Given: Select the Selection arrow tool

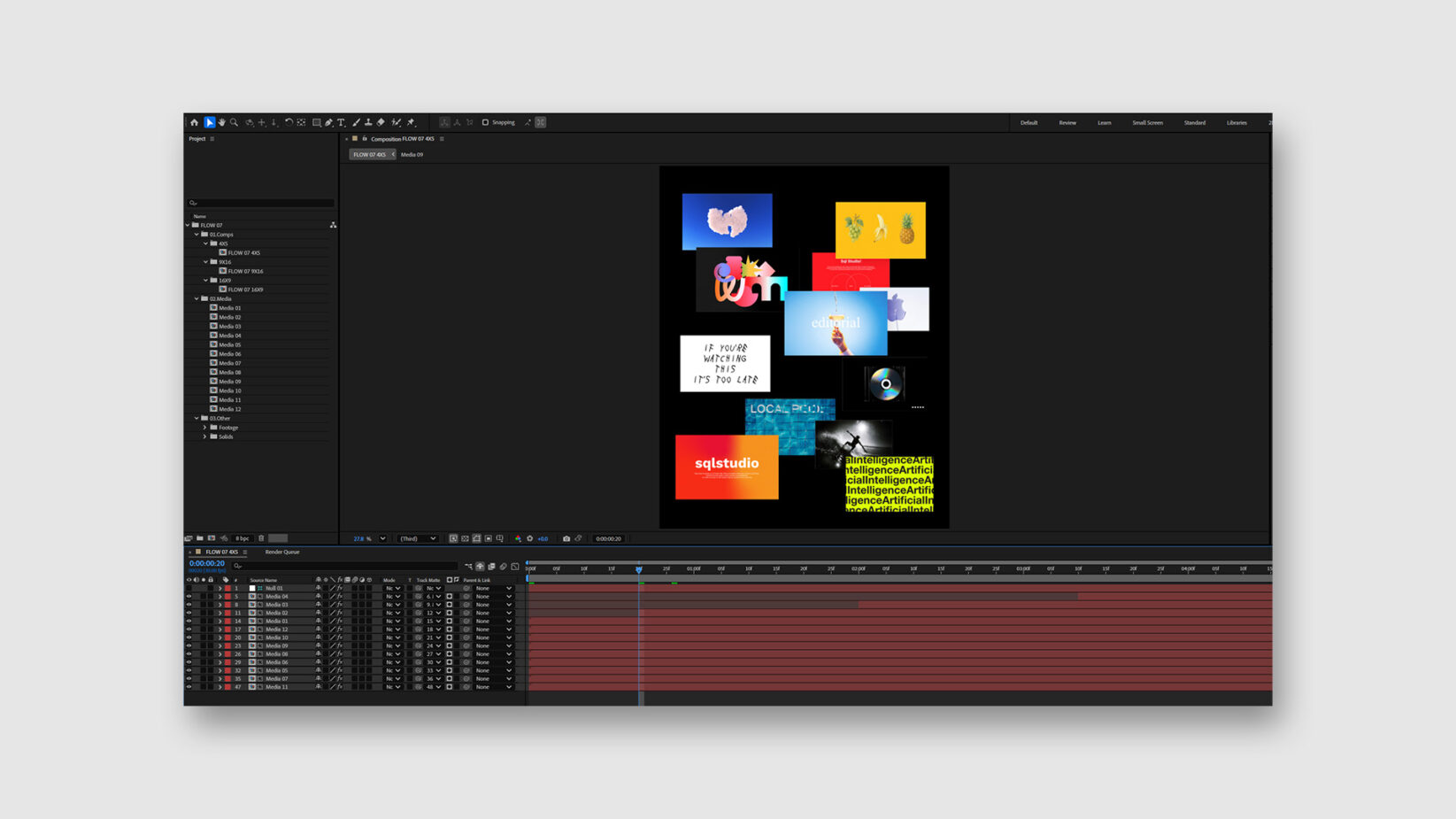Looking at the screenshot, I should click(210, 123).
